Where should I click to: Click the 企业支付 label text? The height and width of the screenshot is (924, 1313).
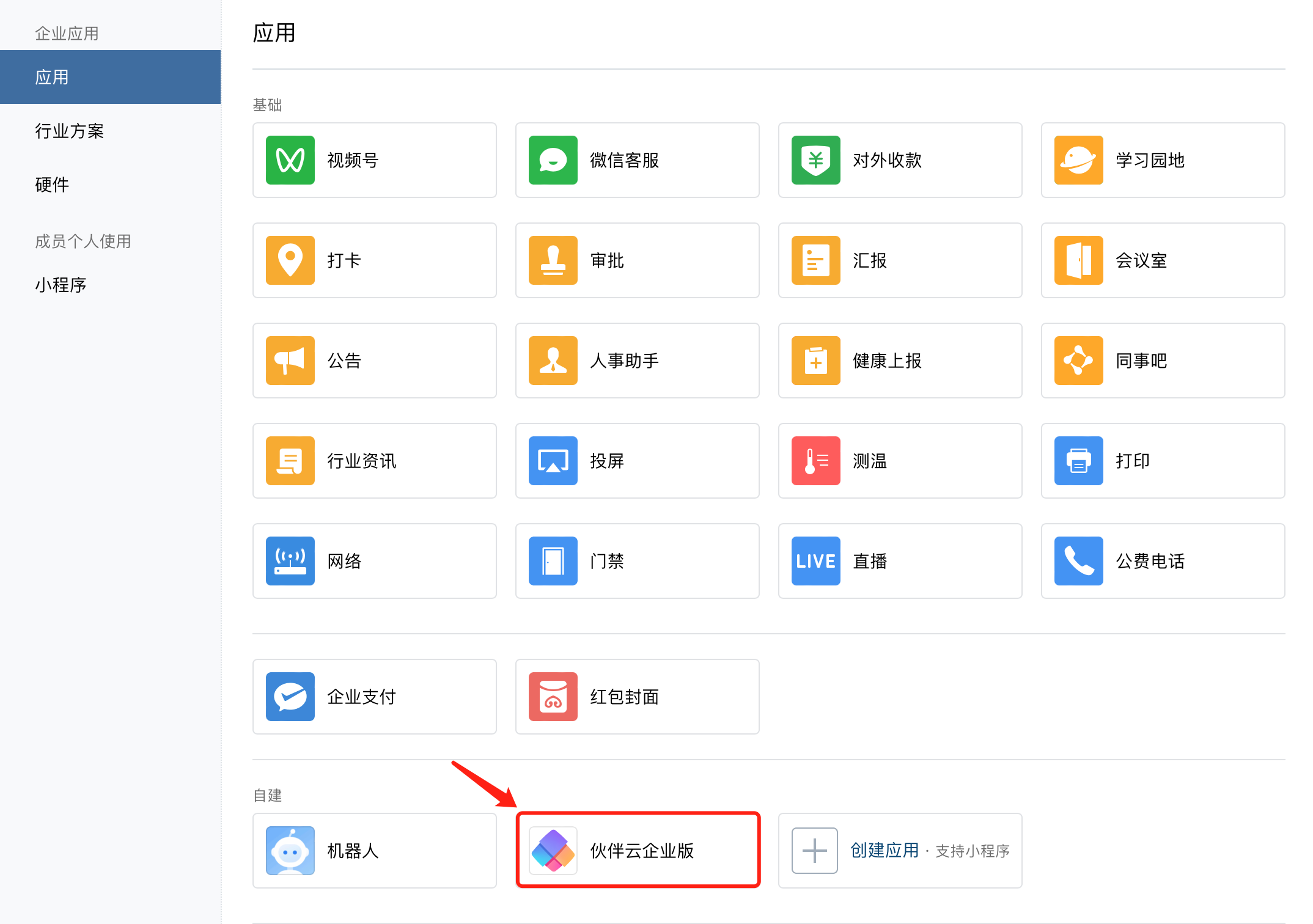[361, 697]
